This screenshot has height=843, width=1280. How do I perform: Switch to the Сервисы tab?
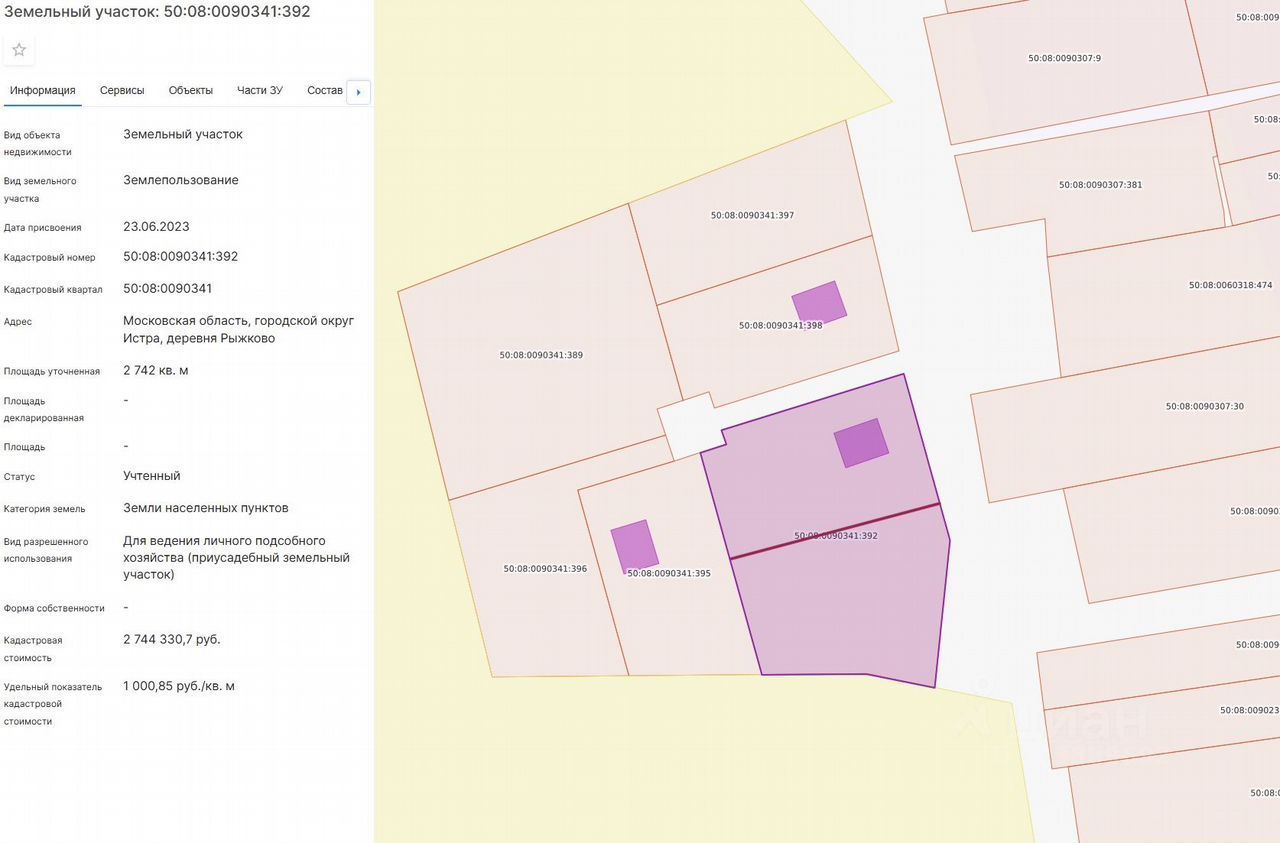coord(122,90)
